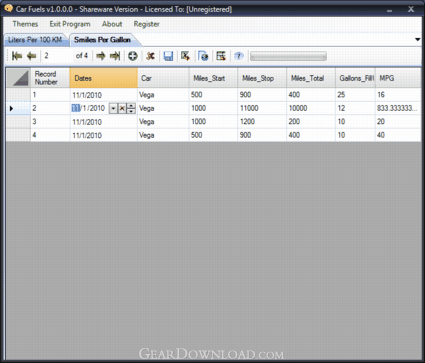Click Miles_Total cell 10000
Viewport: 425px width, 363px height.
tap(311, 108)
